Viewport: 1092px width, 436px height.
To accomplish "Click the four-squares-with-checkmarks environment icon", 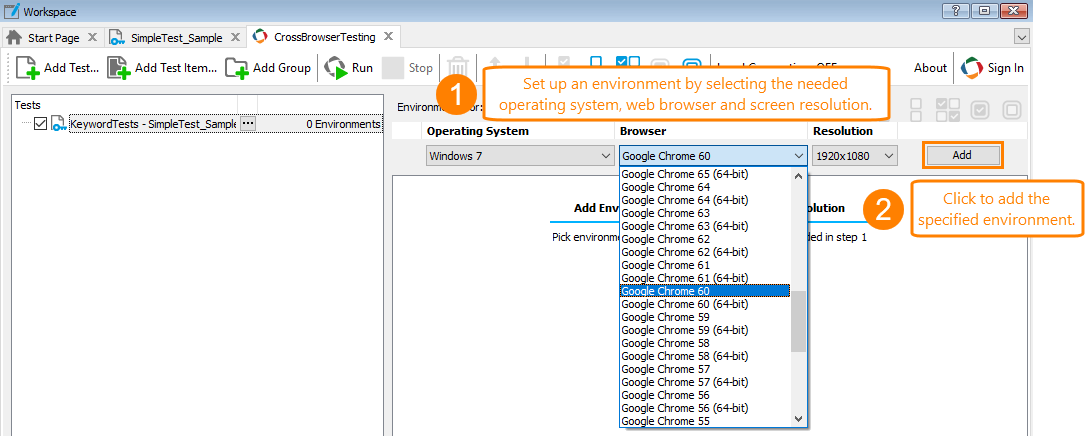I will point(948,109).
